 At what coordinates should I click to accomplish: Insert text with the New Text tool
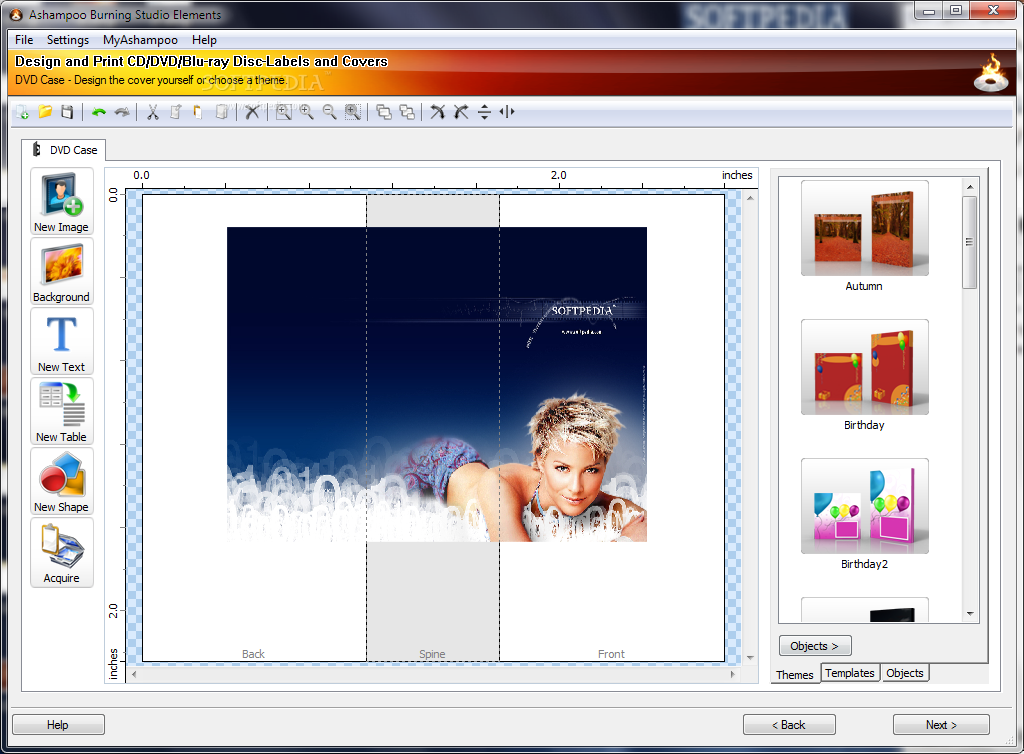click(61, 341)
